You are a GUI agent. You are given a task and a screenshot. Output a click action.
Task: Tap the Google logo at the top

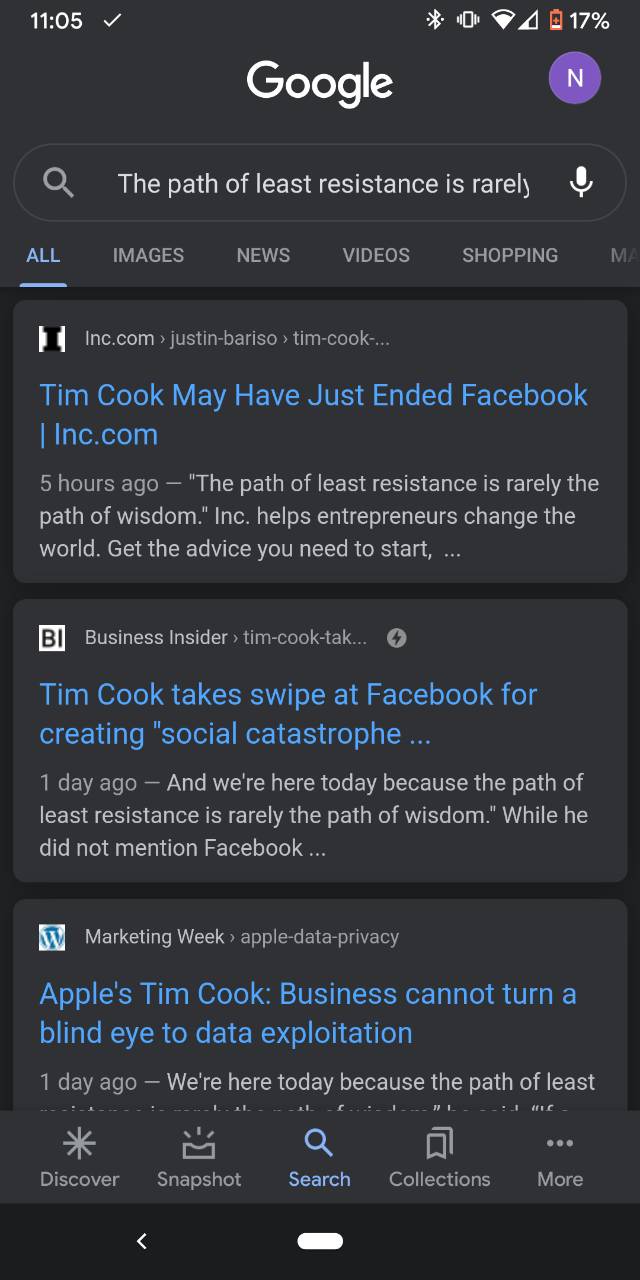tap(320, 83)
